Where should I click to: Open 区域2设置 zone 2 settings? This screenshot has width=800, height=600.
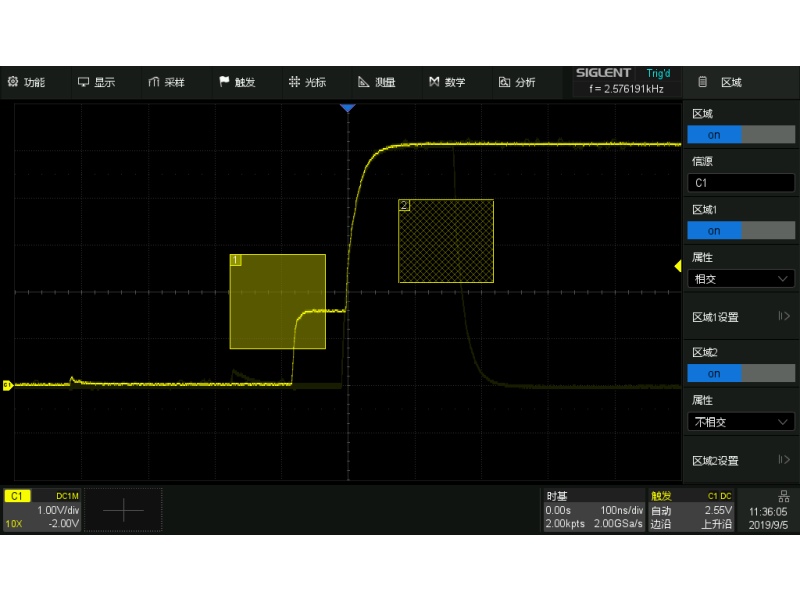[740, 461]
